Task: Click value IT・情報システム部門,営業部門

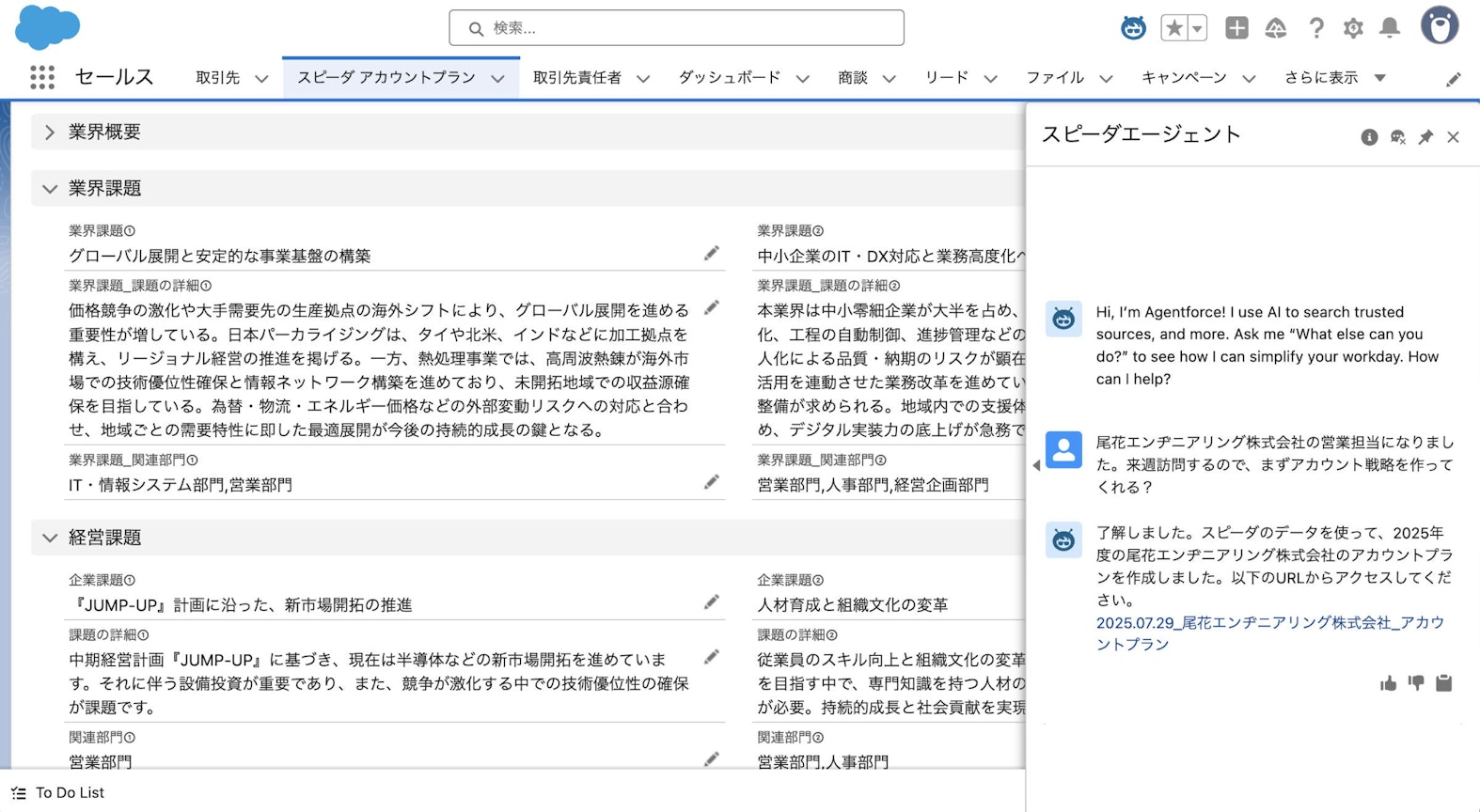Action: click(181, 485)
